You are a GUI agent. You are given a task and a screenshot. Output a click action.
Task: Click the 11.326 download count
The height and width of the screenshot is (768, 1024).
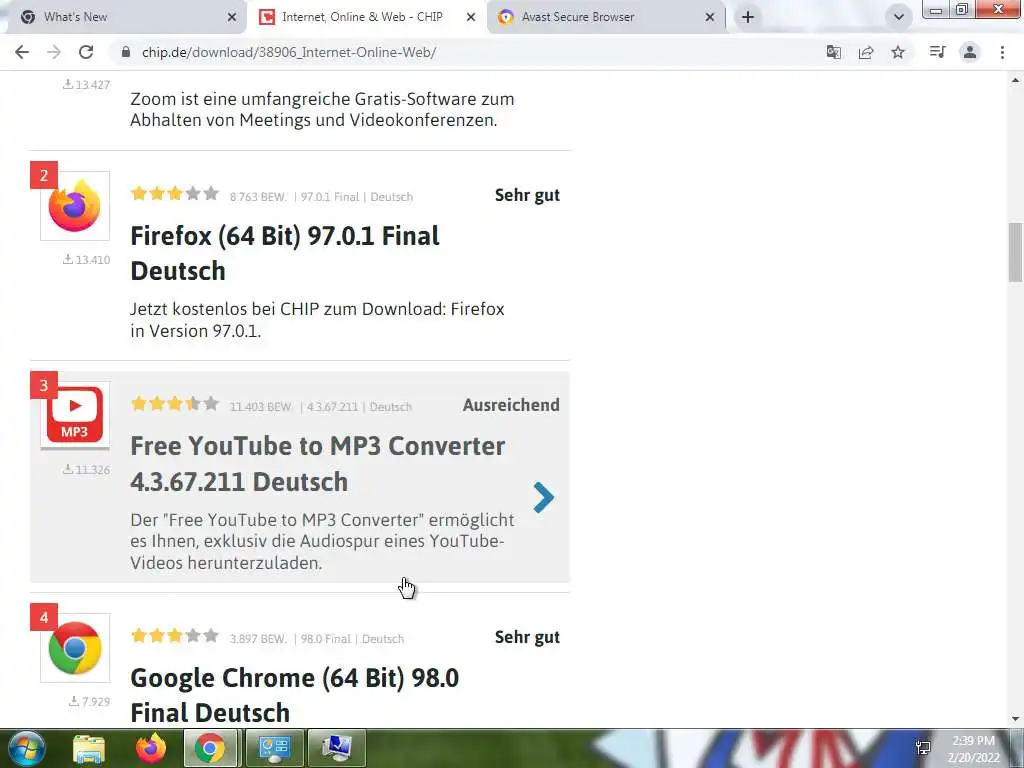86,470
